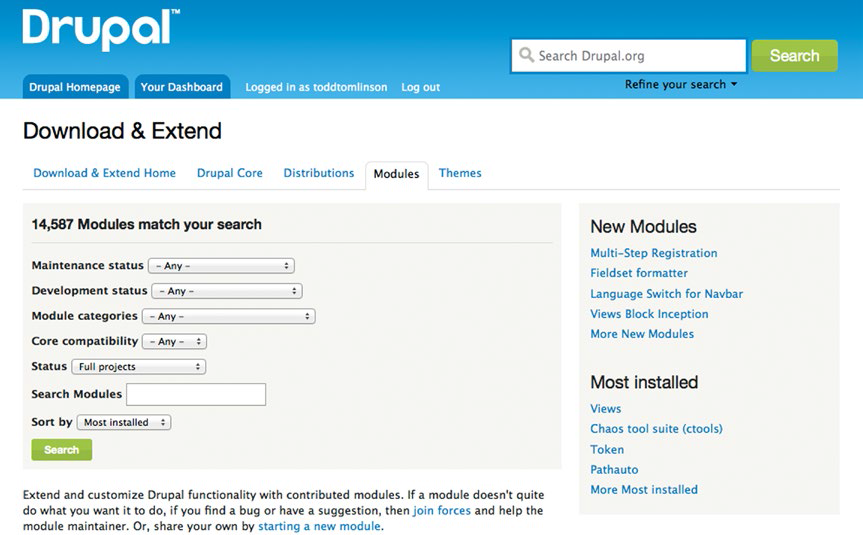
Task: Click starting a new module link
Action: (x=319, y=526)
